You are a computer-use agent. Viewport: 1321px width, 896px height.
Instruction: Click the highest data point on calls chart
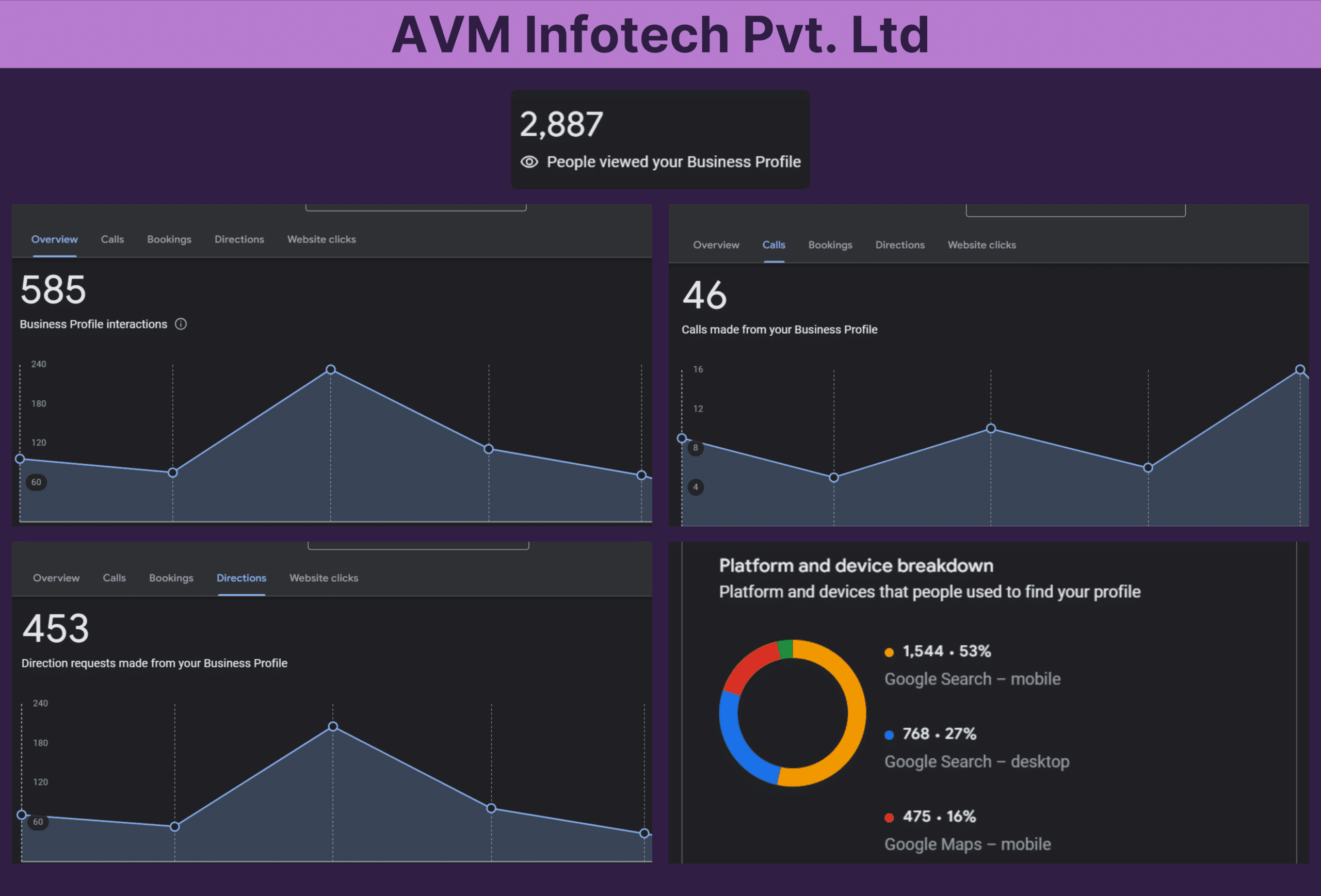click(1300, 369)
